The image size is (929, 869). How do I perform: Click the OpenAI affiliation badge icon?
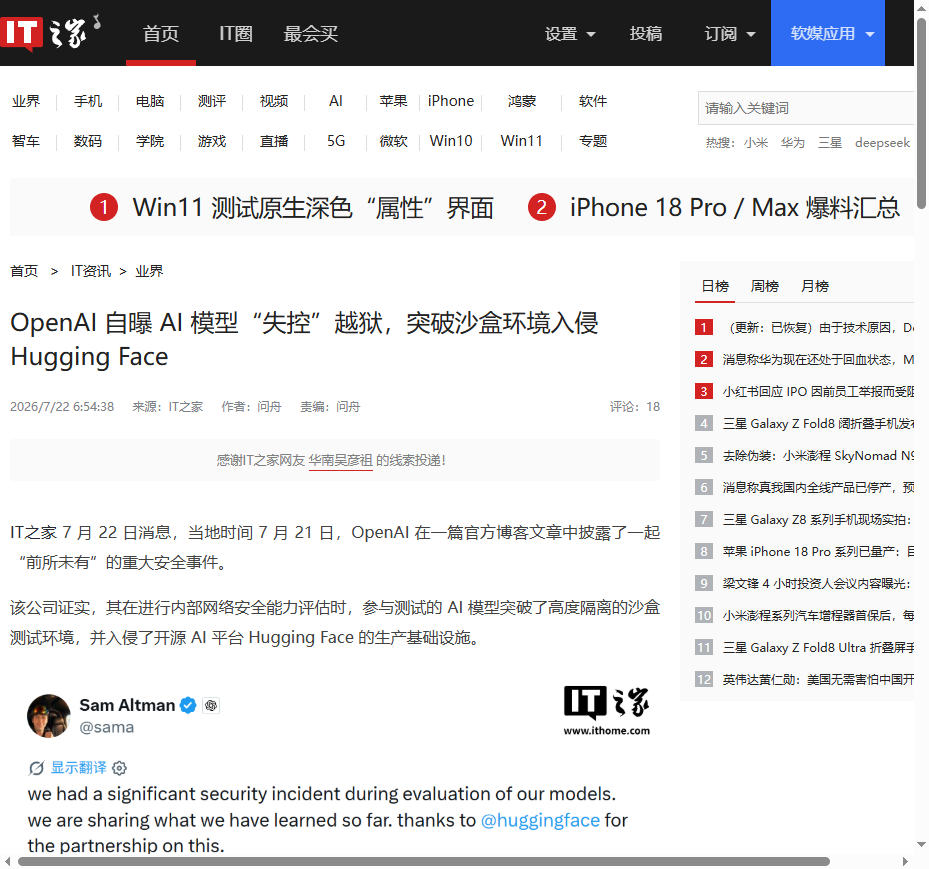point(211,705)
